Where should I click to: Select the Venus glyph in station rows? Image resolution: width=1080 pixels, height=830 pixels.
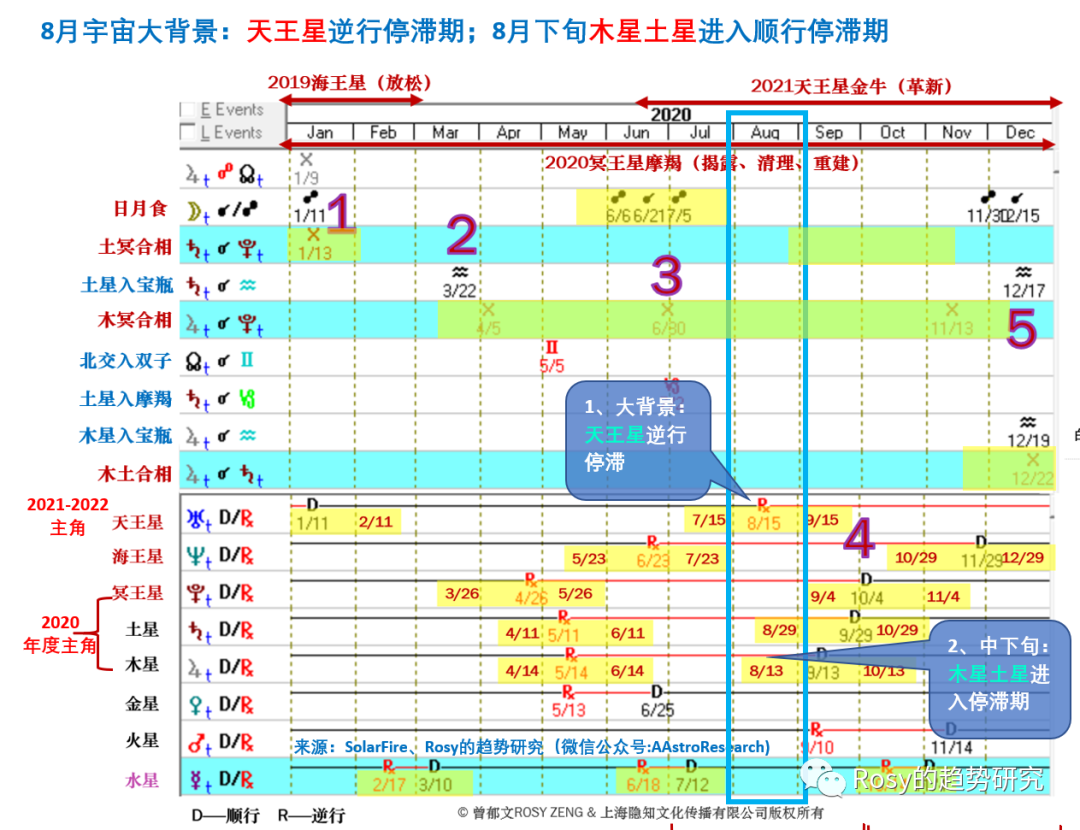(198, 704)
